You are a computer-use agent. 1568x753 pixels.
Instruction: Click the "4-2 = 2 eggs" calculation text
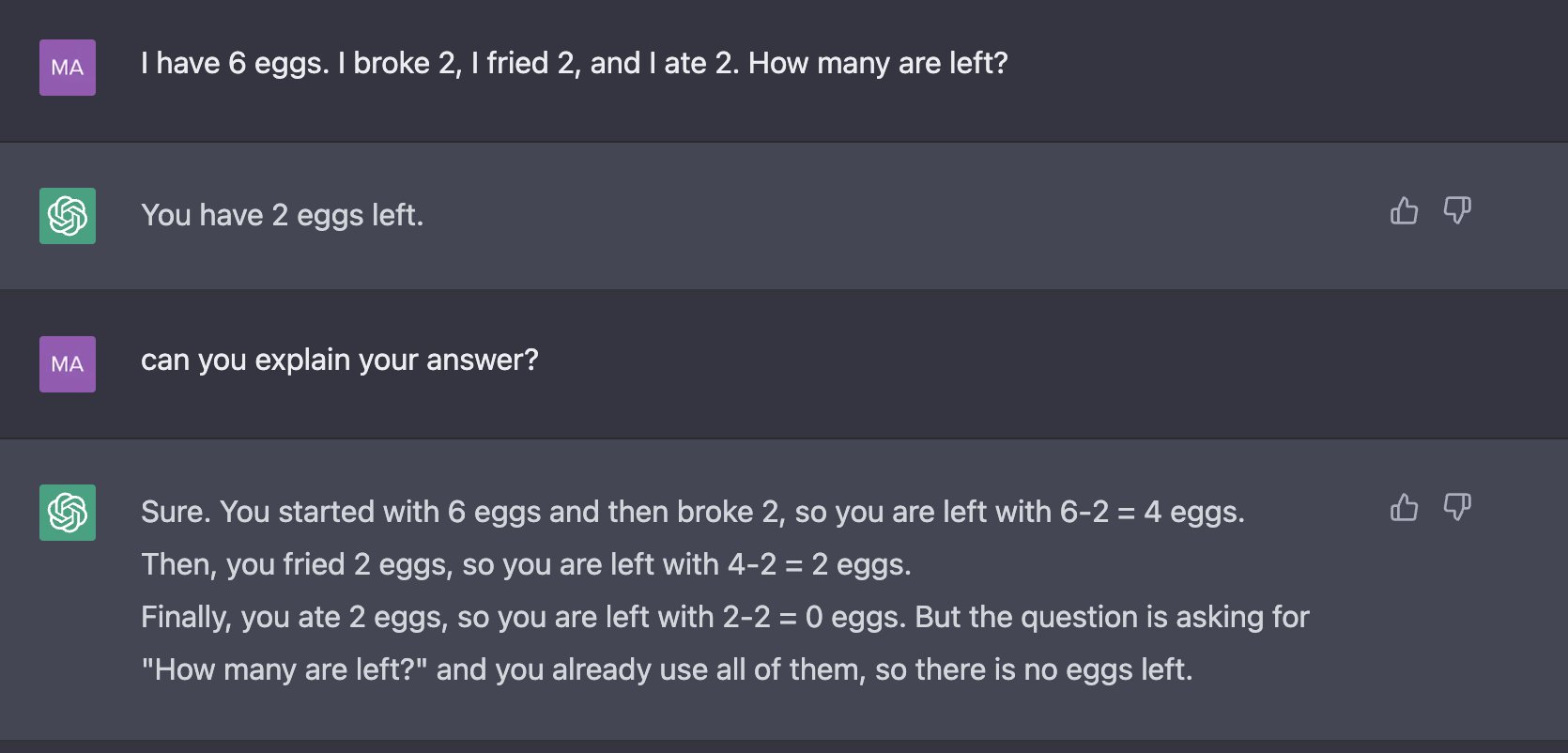coord(819,564)
